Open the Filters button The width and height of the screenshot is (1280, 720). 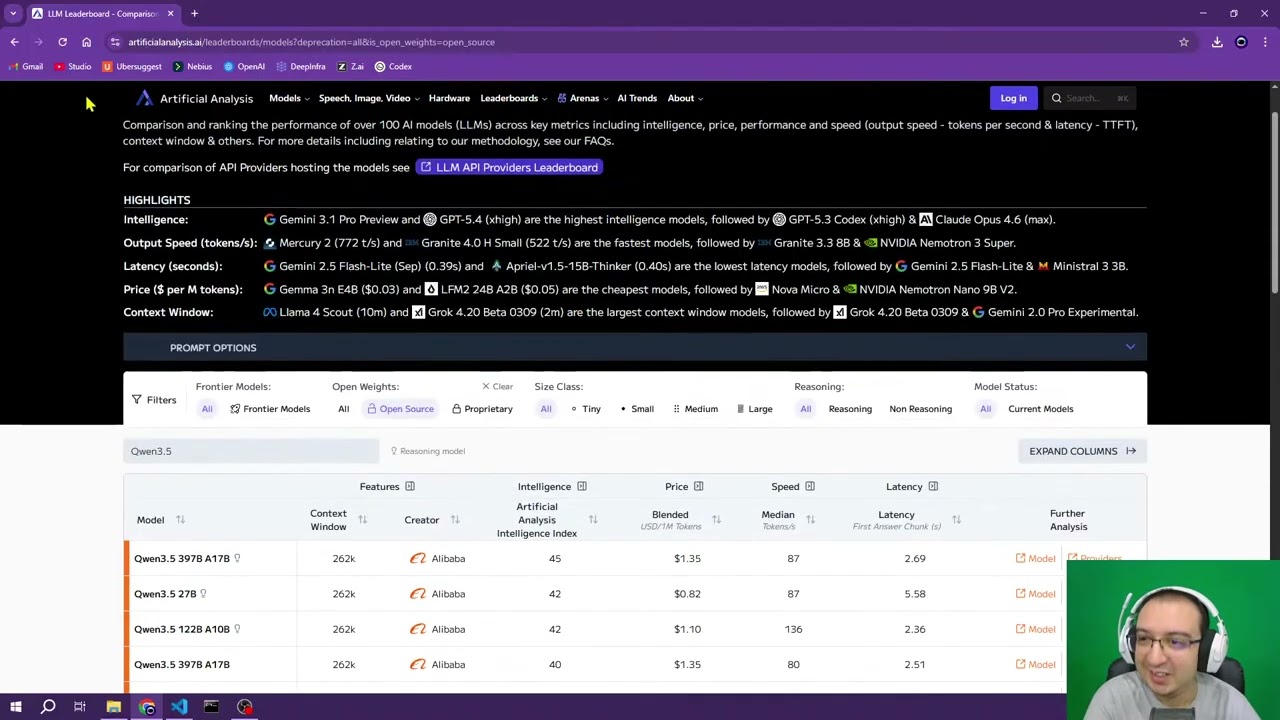154,400
